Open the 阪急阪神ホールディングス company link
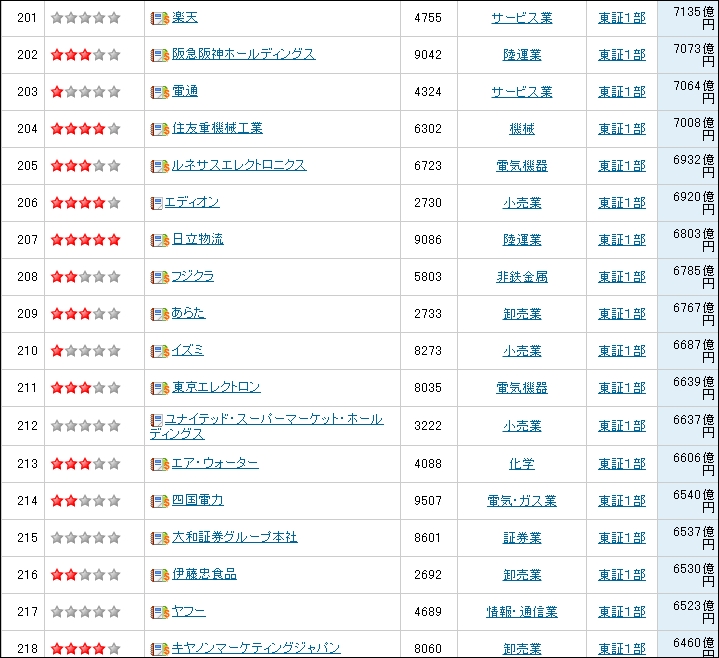This screenshot has width=719, height=658. pyautogui.click(x=243, y=55)
